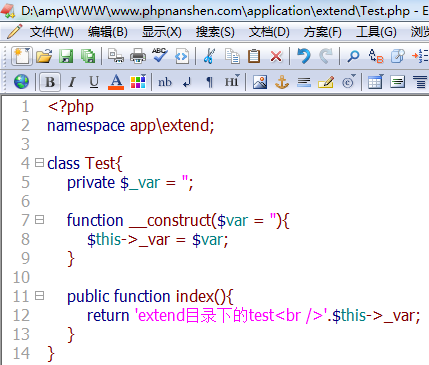Click the Anchor icon

tap(282, 82)
